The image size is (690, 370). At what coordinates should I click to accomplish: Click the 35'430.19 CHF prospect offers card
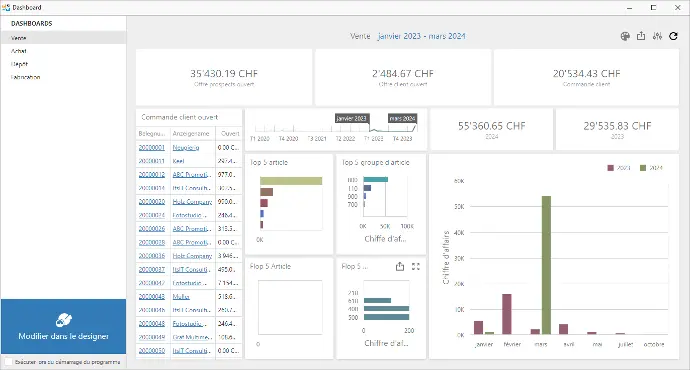tap(224, 77)
